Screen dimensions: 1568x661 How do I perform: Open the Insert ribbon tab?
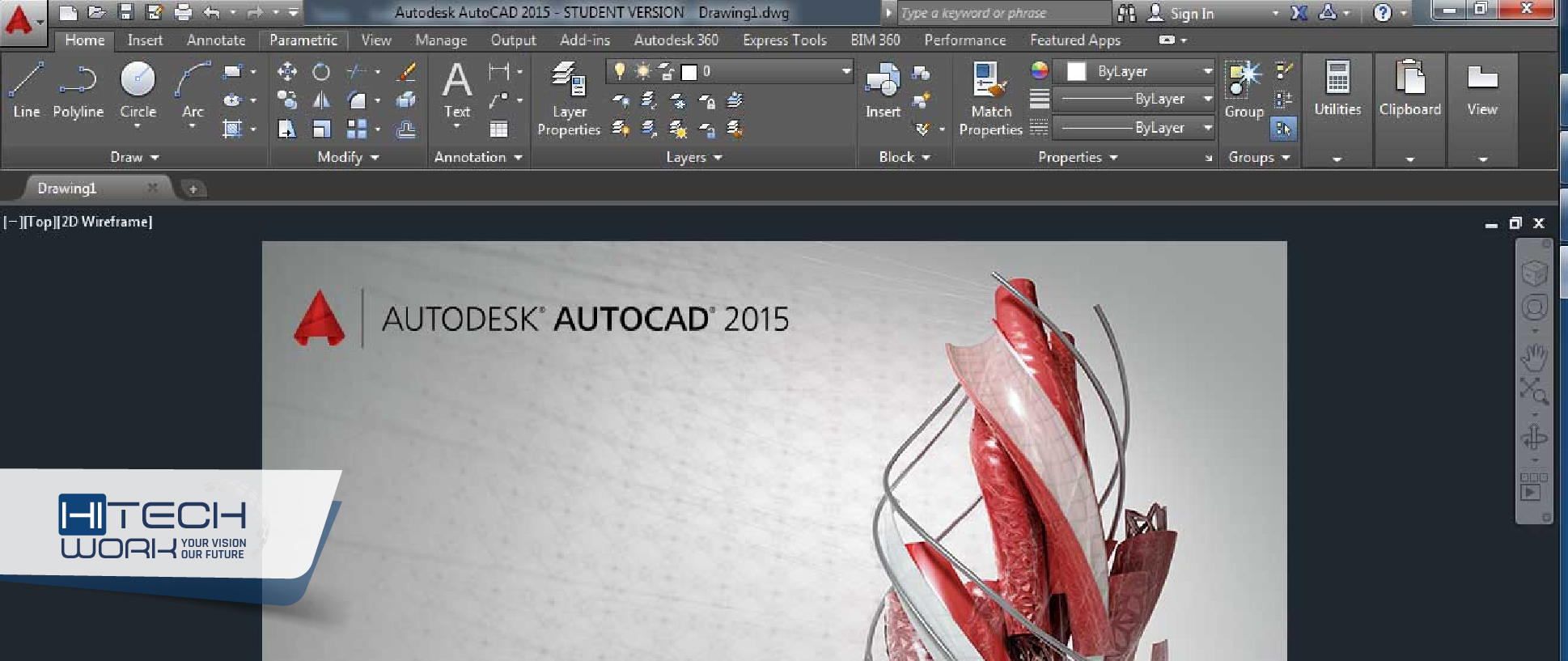(145, 40)
